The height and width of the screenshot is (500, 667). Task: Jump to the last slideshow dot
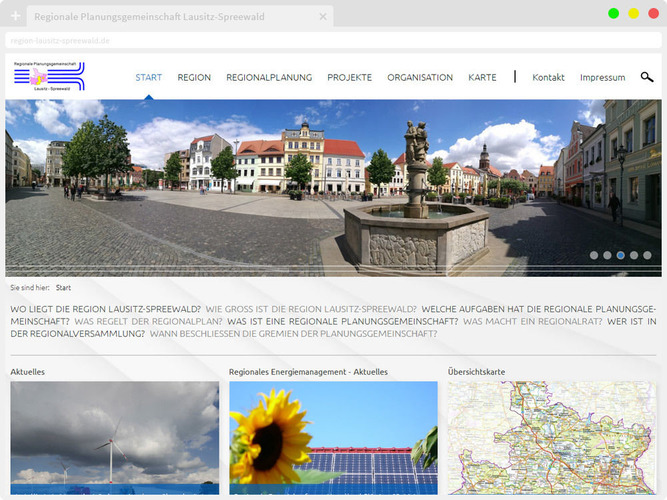[647, 255]
